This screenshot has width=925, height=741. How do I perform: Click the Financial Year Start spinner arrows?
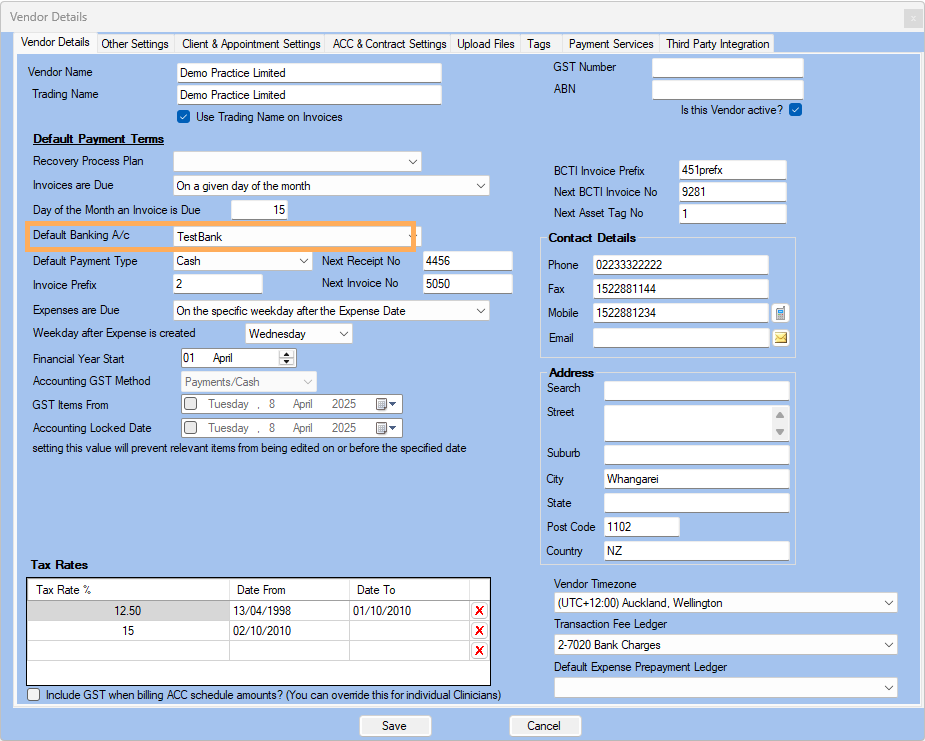tap(287, 358)
